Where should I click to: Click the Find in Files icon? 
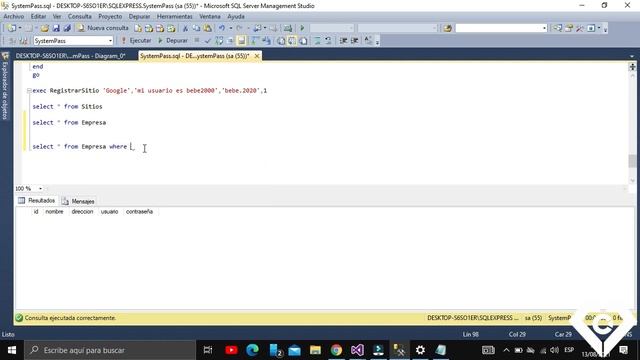tap(448, 28)
